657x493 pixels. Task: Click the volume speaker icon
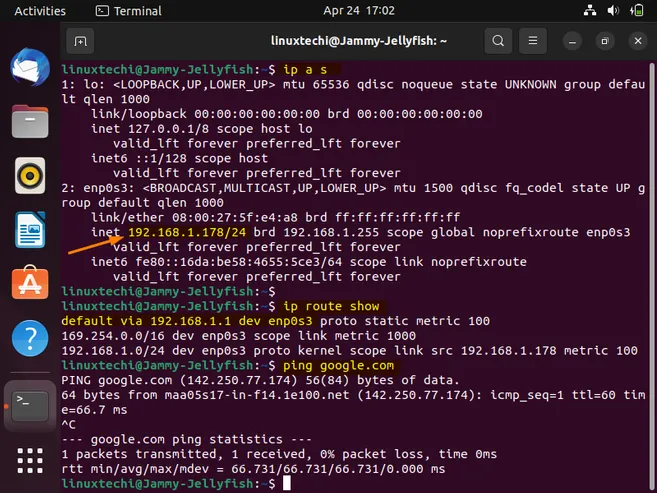coord(613,11)
